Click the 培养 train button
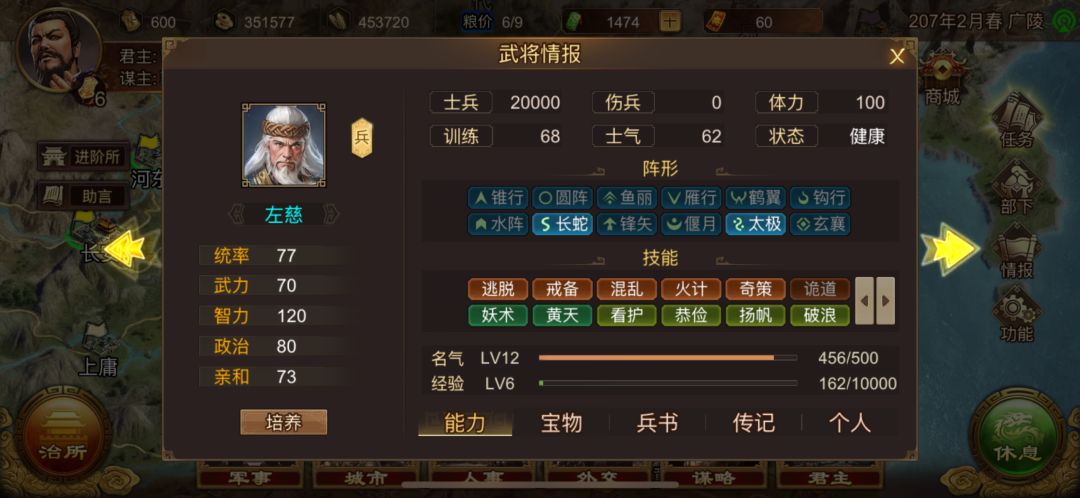1080x498 pixels. point(284,422)
